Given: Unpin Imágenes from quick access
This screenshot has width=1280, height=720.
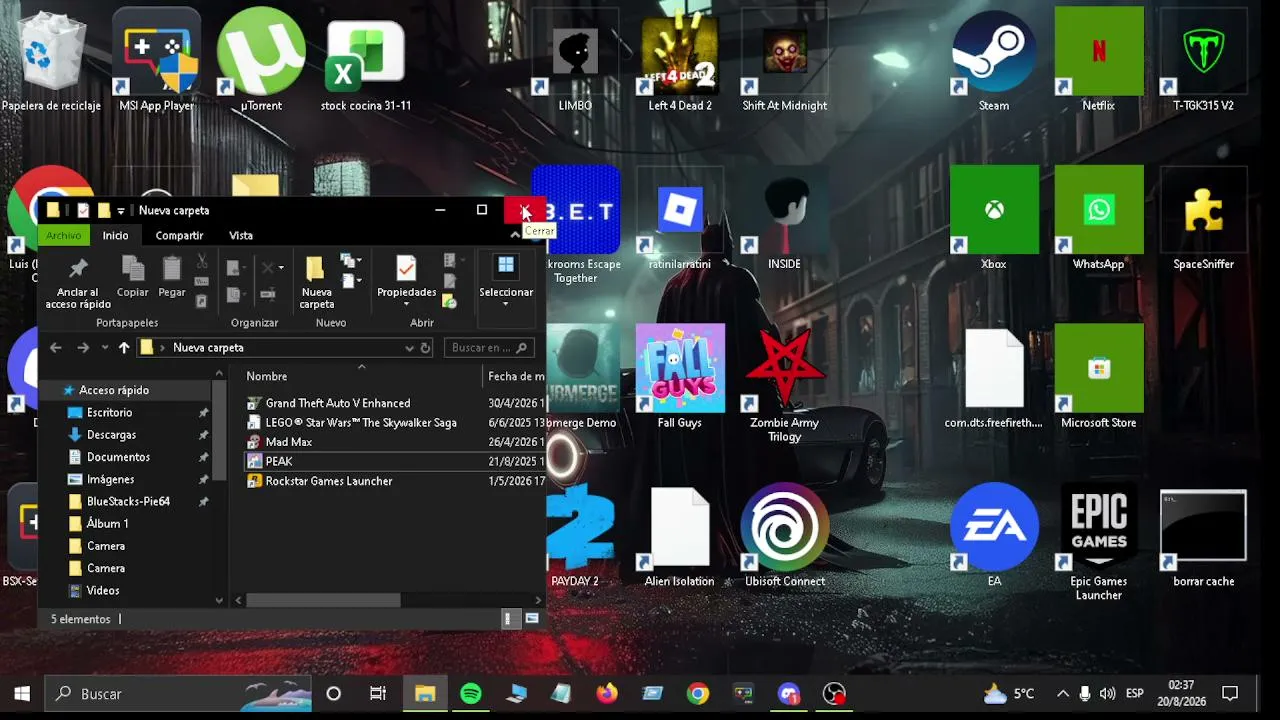Looking at the screenshot, I should pyautogui.click(x=204, y=479).
